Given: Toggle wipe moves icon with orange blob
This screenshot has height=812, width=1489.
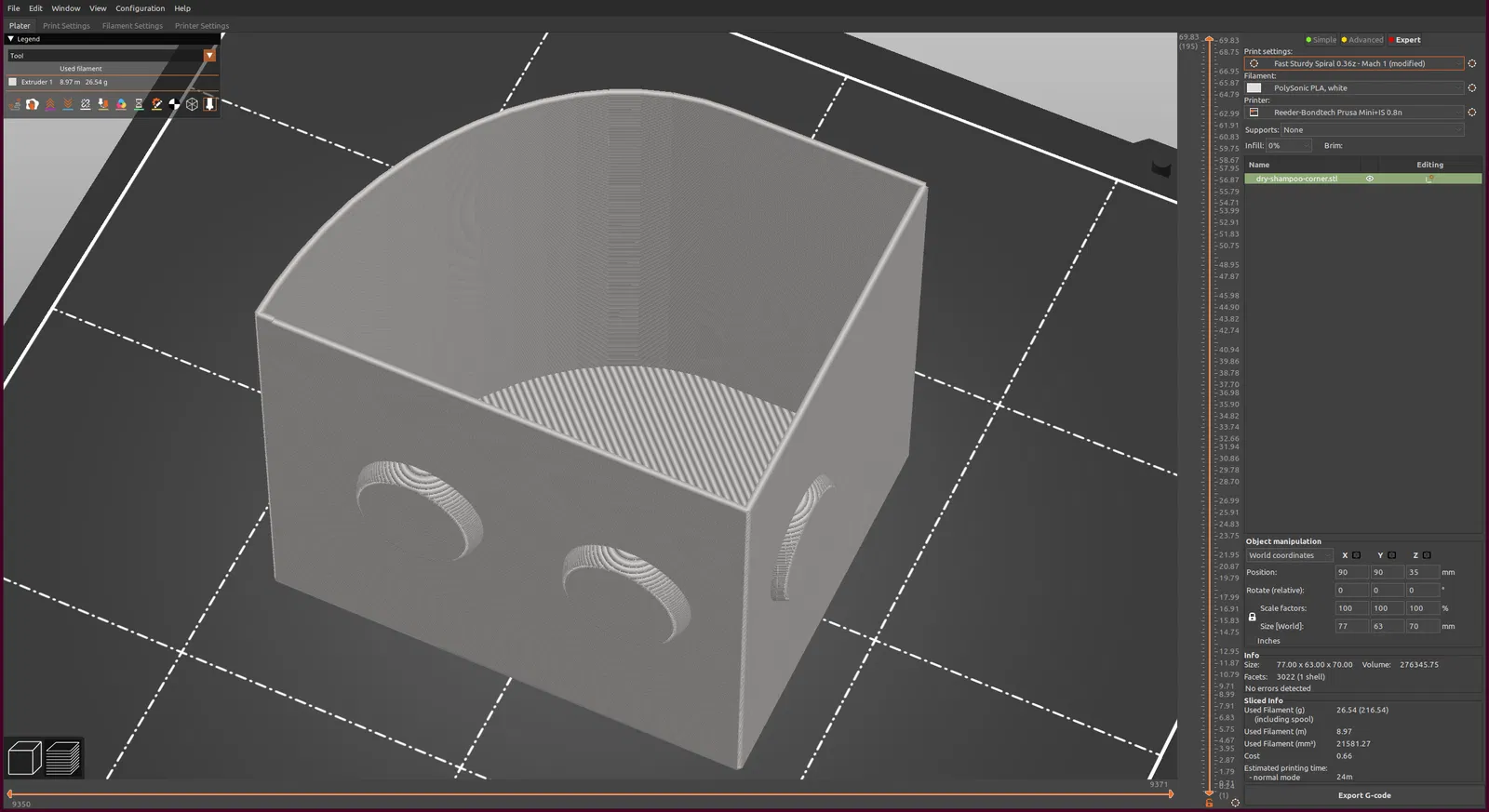Looking at the screenshot, I should [33, 104].
